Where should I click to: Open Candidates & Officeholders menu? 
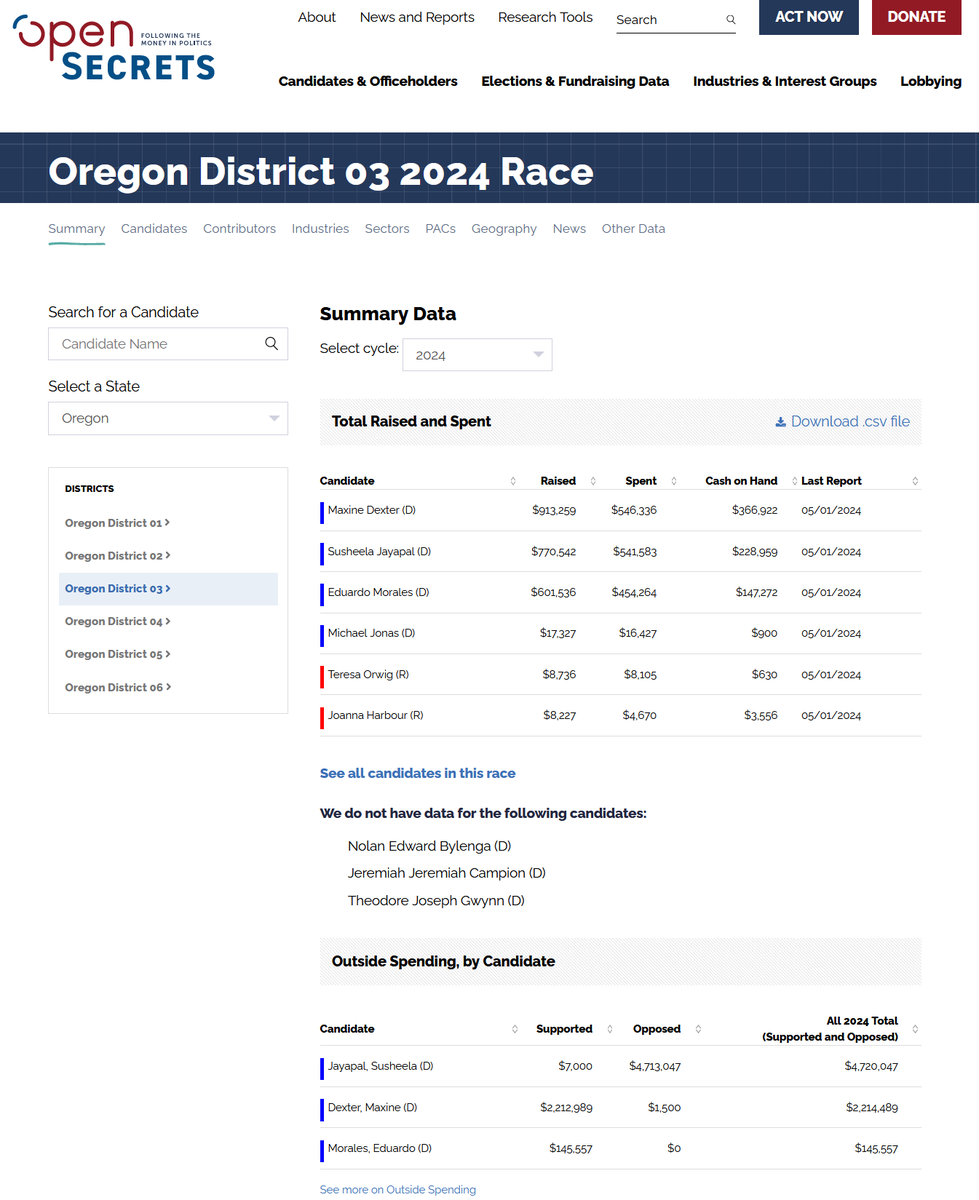[368, 81]
